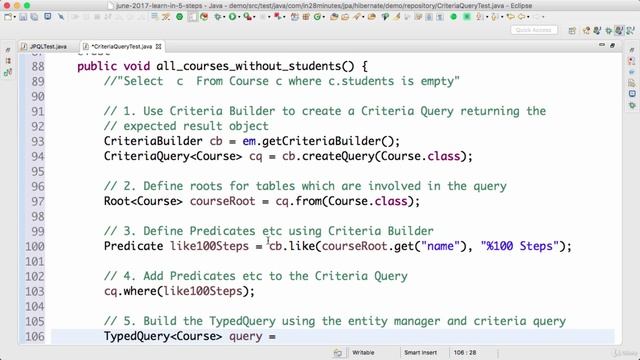640x360 pixels.
Task: Click the Smart Insert status entry
Action: click(420, 353)
